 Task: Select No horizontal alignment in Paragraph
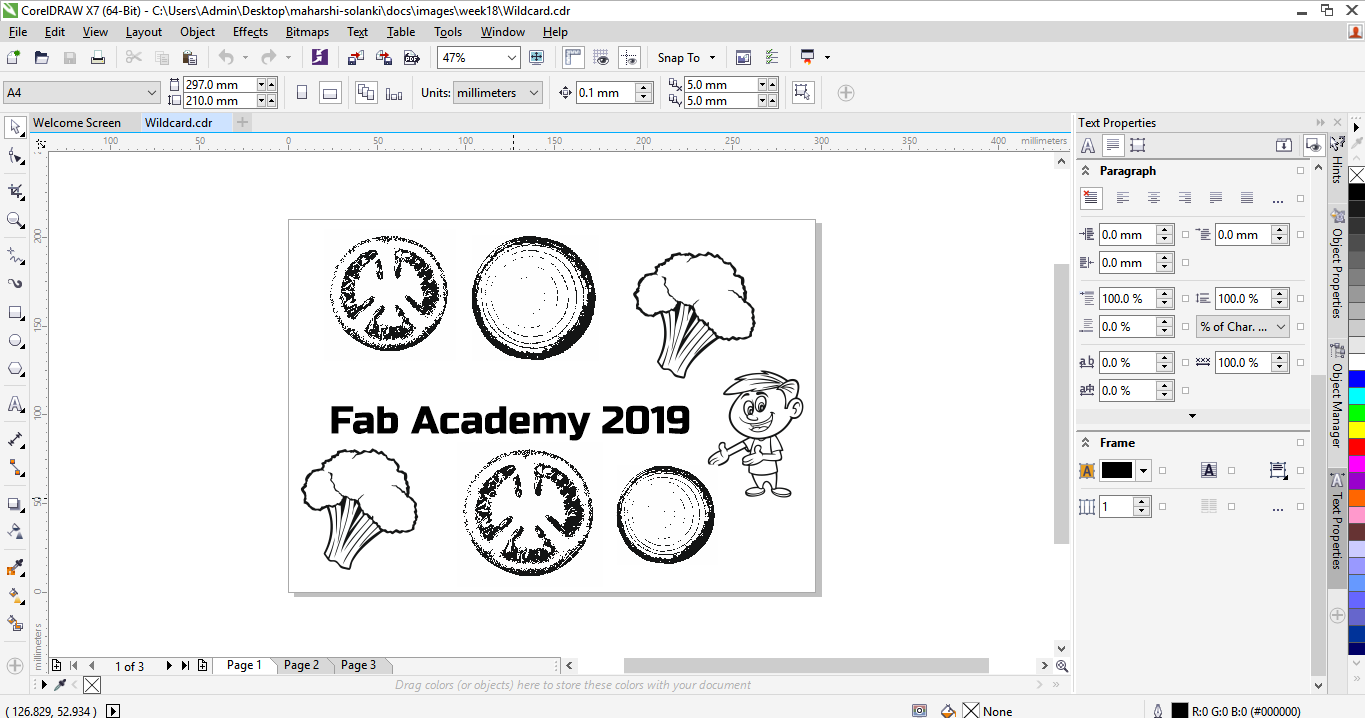point(1092,198)
